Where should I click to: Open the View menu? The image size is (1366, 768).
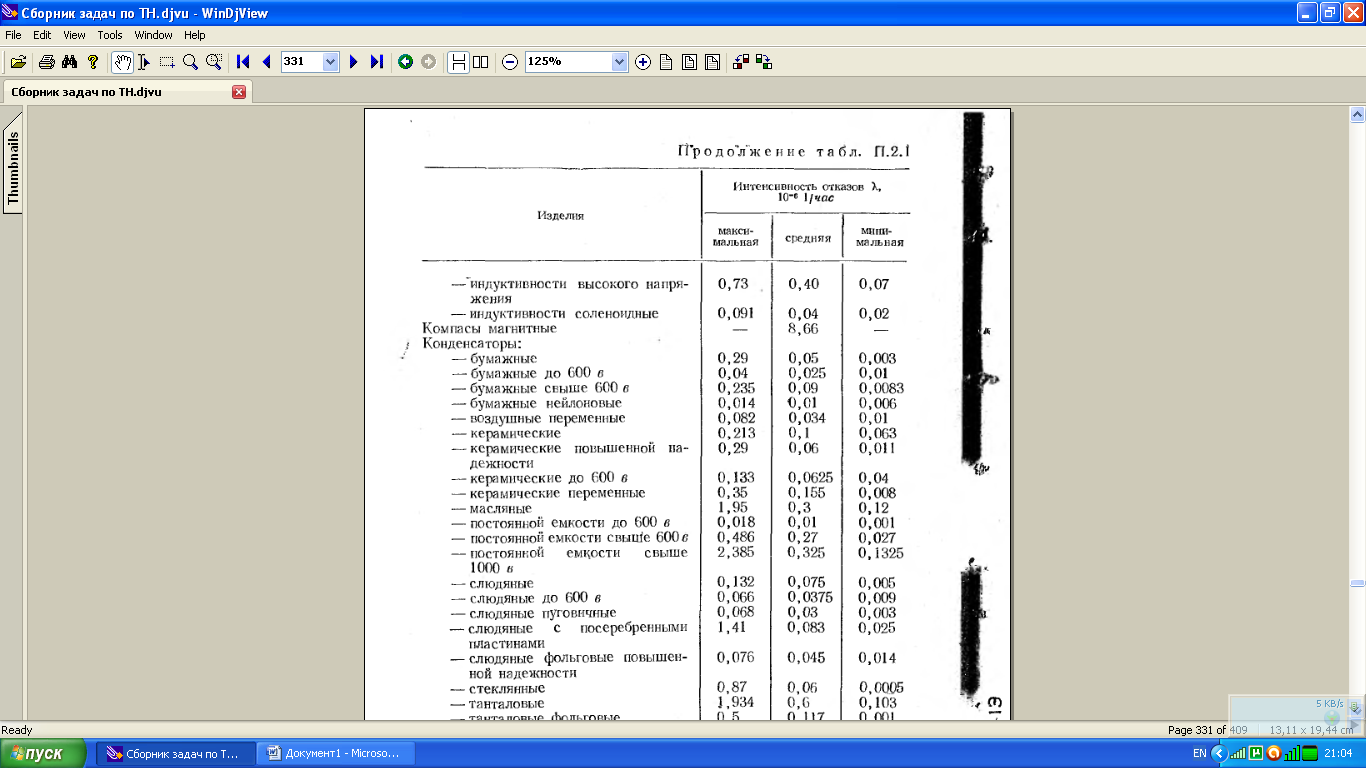point(74,35)
